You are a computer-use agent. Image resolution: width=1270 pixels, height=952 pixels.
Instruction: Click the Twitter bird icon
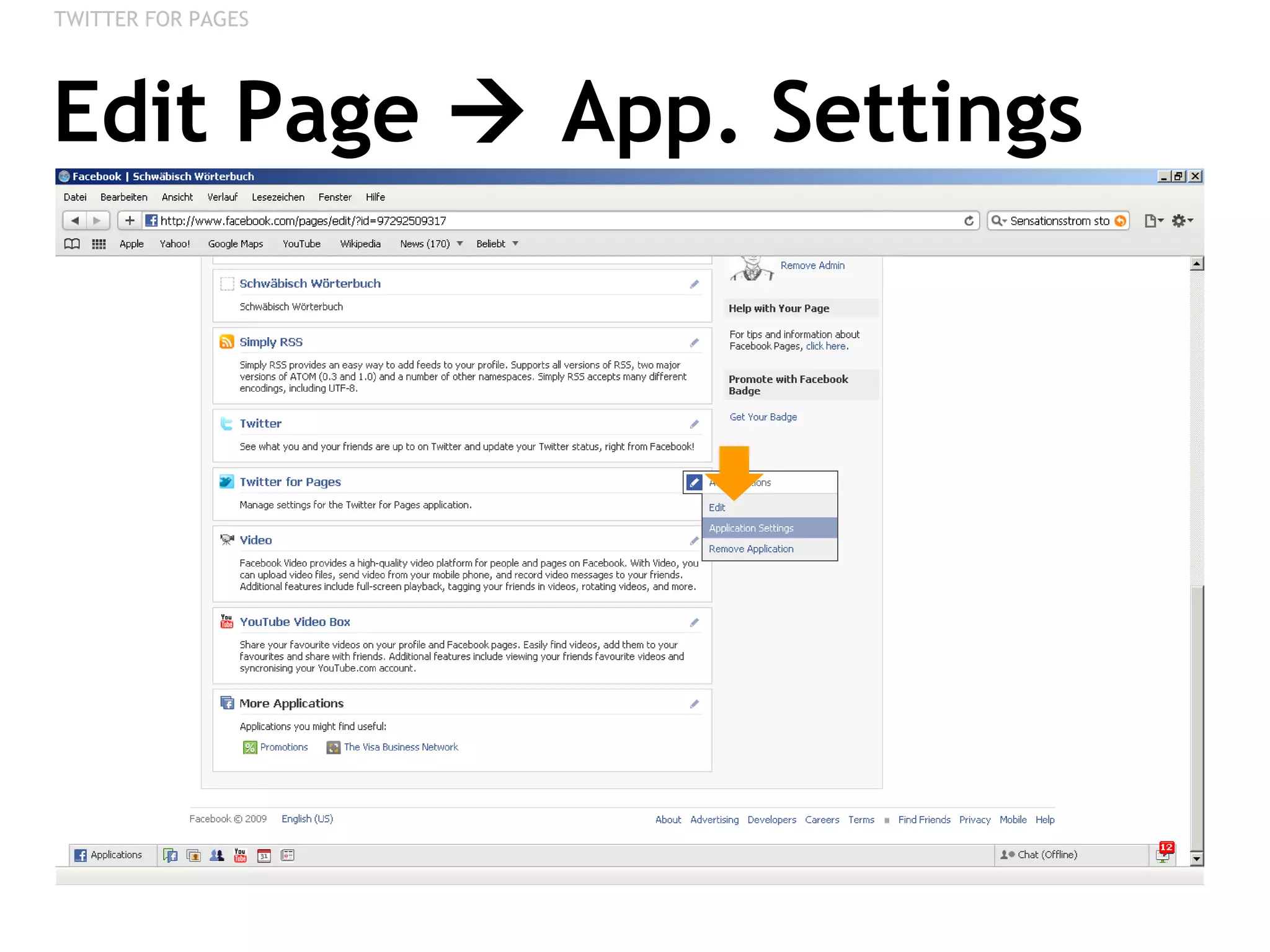pos(227,423)
